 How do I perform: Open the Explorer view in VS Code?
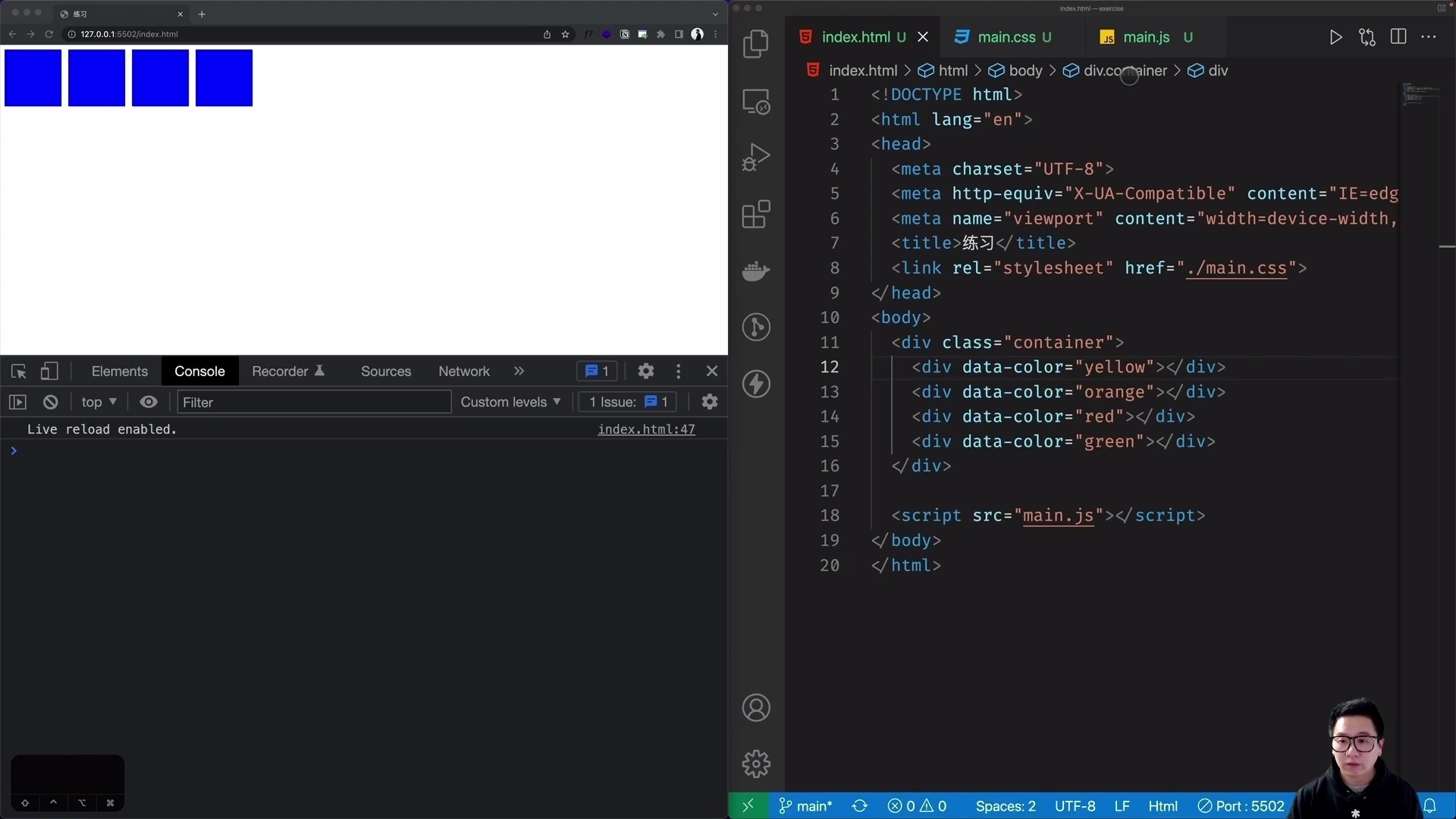point(756,44)
